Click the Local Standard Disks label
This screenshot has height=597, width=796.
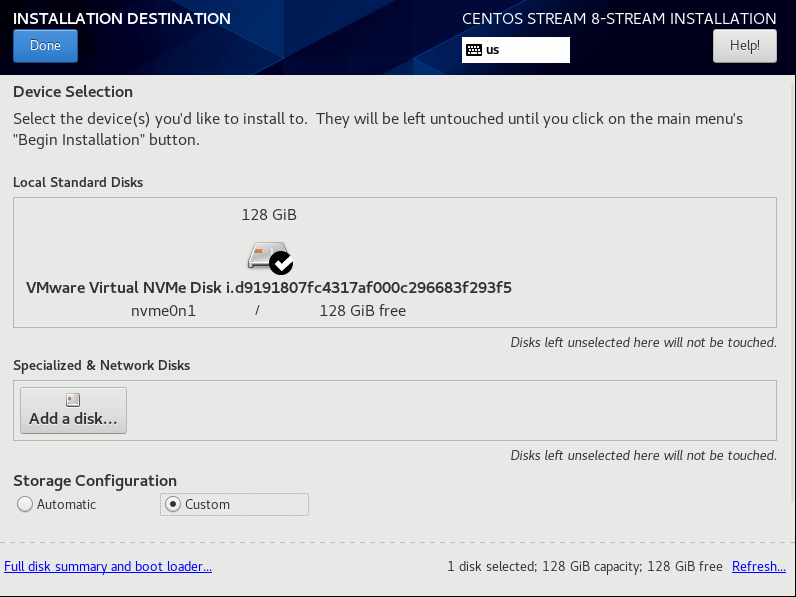[78, 182]
